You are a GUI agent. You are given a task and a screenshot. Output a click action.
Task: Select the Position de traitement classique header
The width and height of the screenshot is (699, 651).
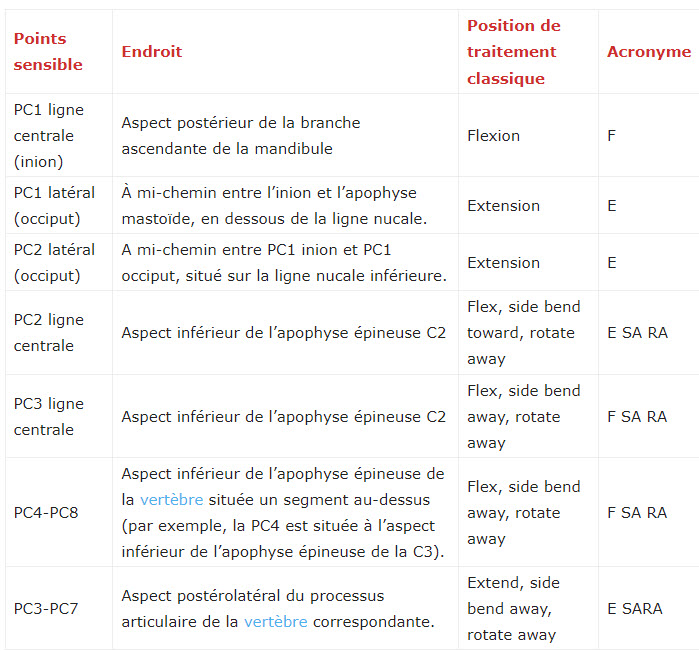click(x=514, y=52)
